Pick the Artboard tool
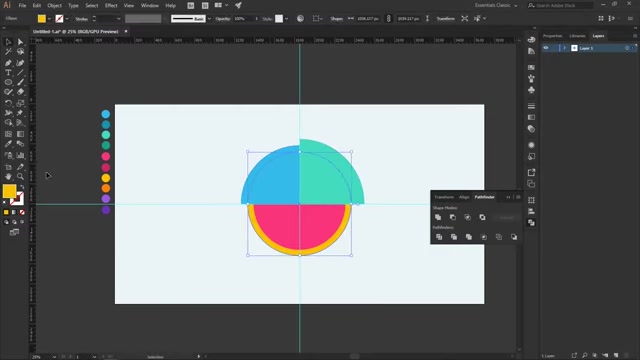640x360 pixels. click(x=8, y=167)
